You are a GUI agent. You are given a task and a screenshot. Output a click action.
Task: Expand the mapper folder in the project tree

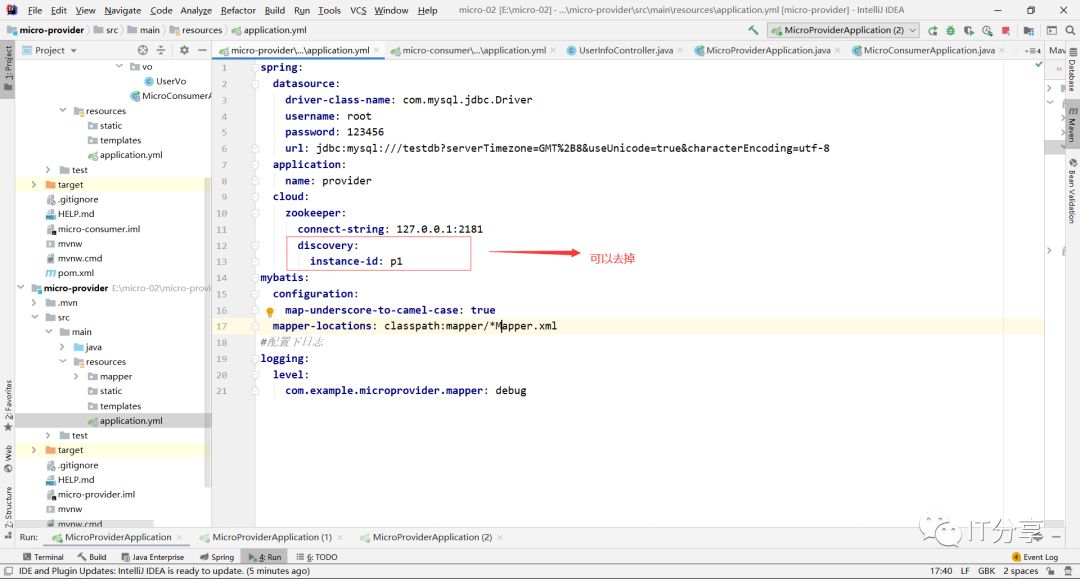[76, 377]
